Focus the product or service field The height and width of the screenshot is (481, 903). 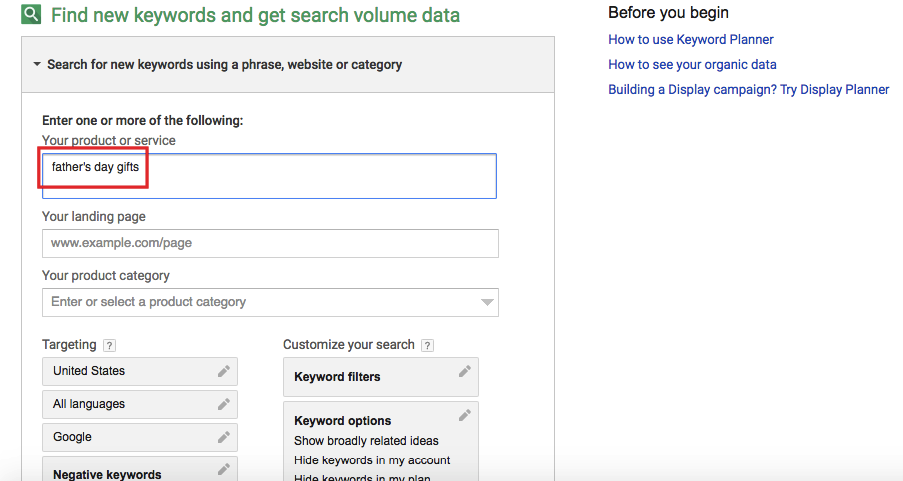coord(269,176)
